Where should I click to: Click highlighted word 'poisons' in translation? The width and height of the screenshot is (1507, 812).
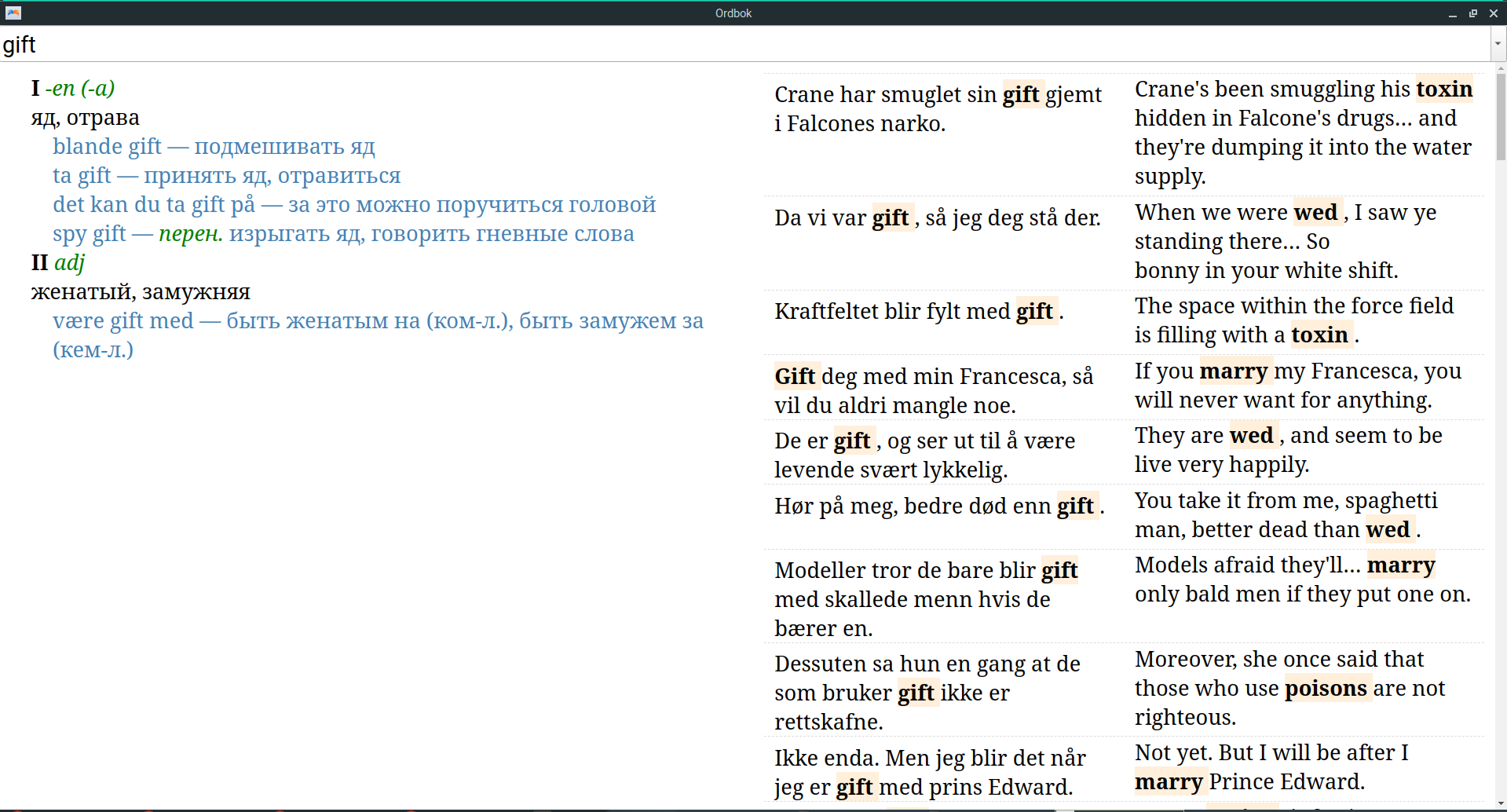point(1326,688)
